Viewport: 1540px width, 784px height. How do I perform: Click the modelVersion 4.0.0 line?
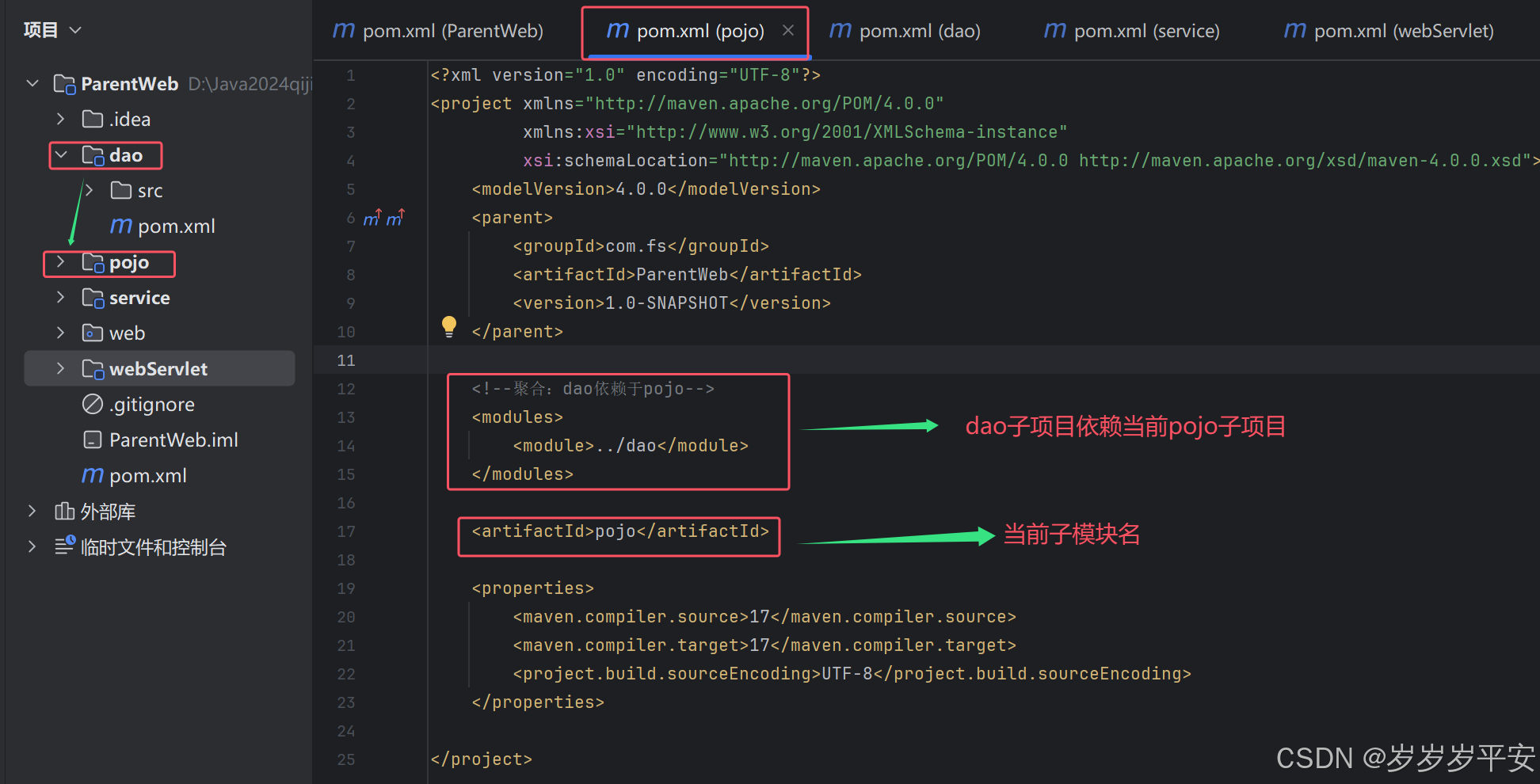pos(646,189)
